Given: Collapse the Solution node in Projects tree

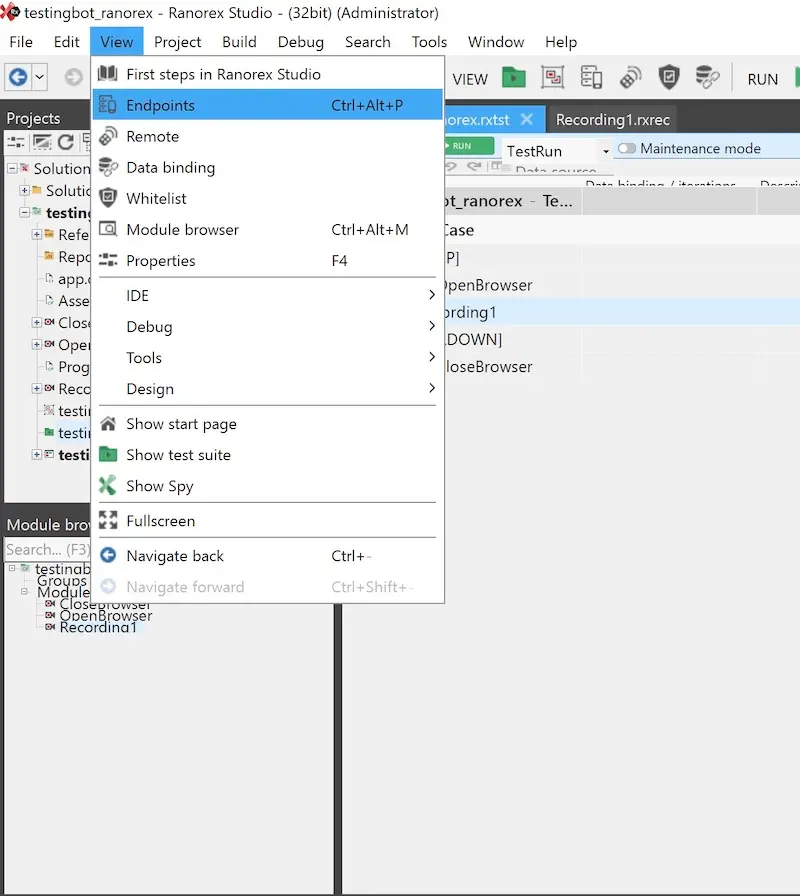Looking at the screenshot, I should coord(12,168).
